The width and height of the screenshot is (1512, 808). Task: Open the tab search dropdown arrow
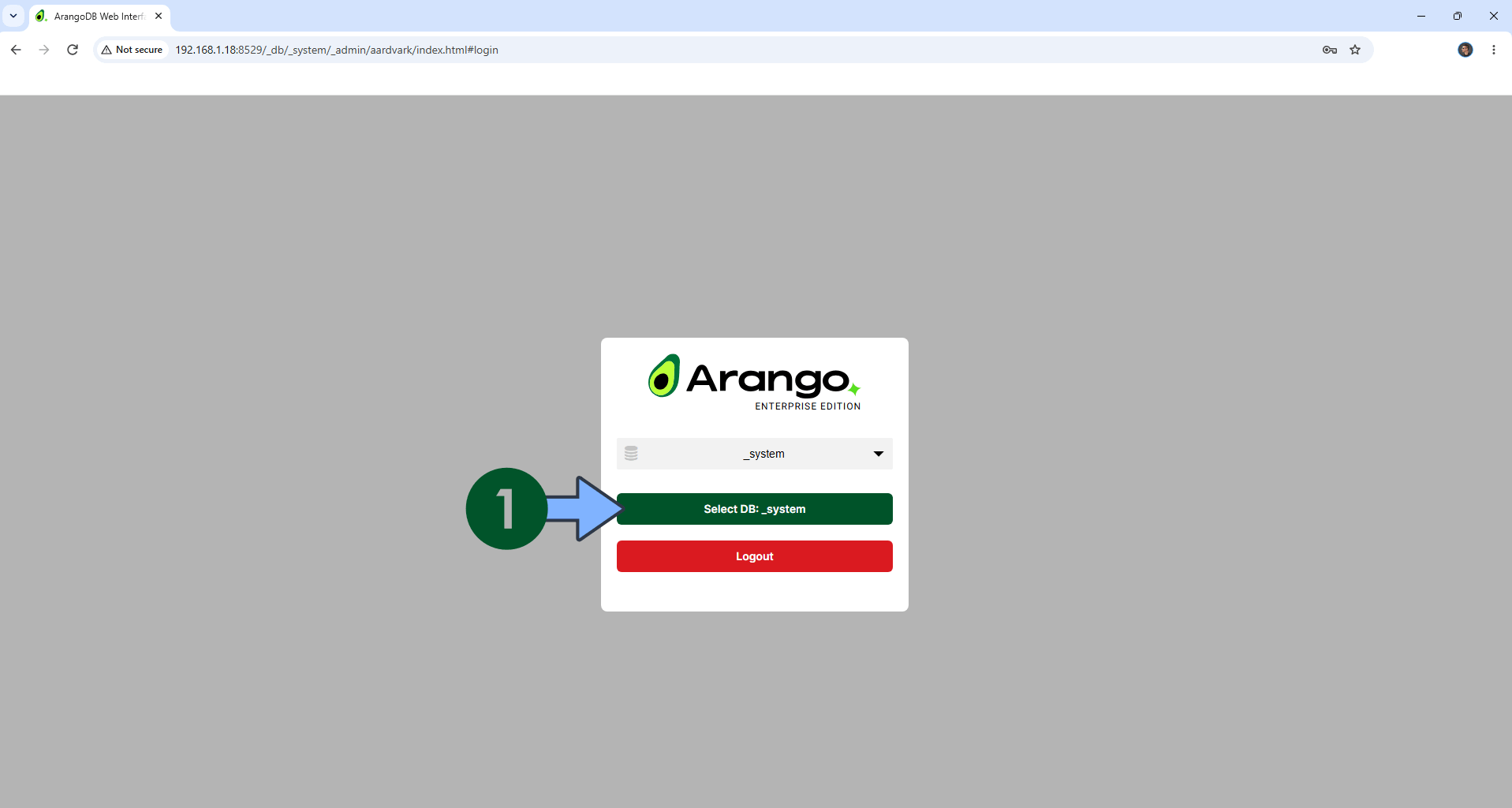[x=13, y=16]
